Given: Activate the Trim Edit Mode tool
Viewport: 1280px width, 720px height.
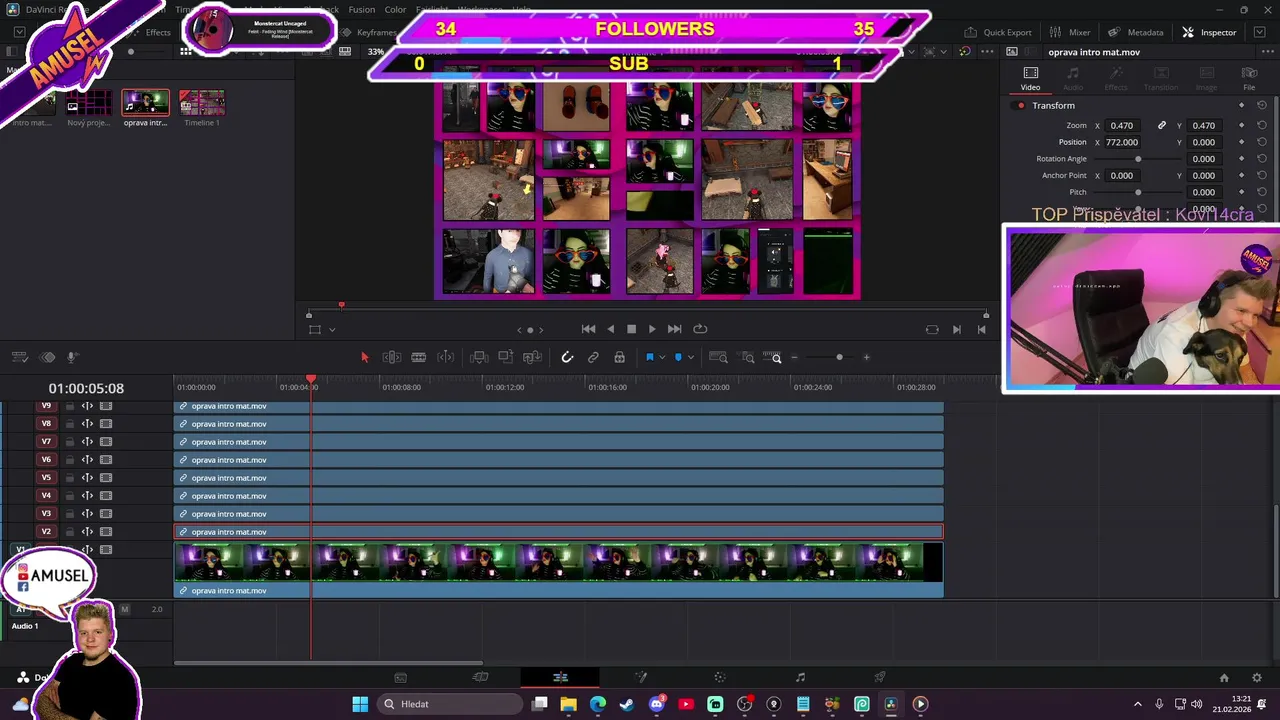Looking at the screenshot, I should (x=392, y=357).
